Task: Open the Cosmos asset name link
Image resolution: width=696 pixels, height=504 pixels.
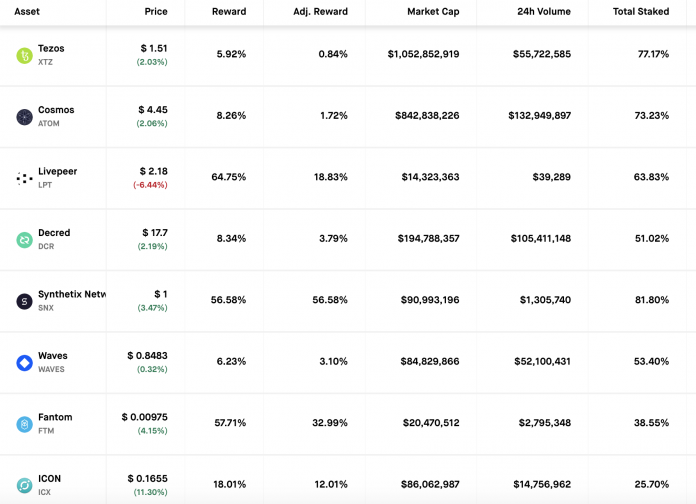Action: click(x=56, y=110)
